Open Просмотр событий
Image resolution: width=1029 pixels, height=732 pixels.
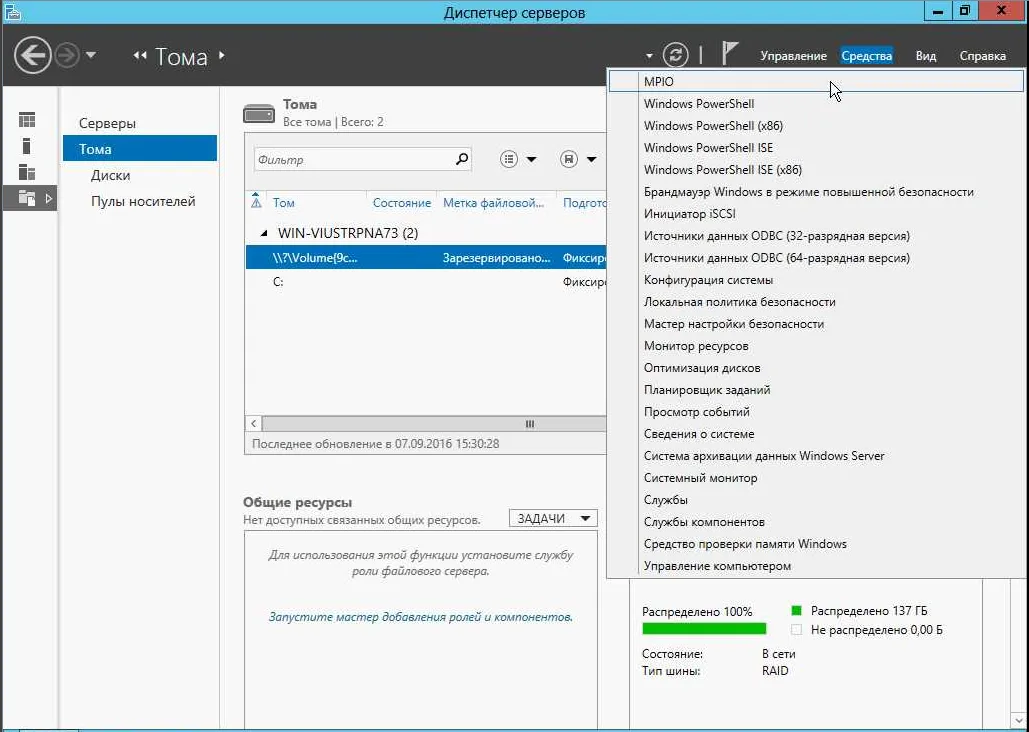pyautogui.click(x=816, y=412)
